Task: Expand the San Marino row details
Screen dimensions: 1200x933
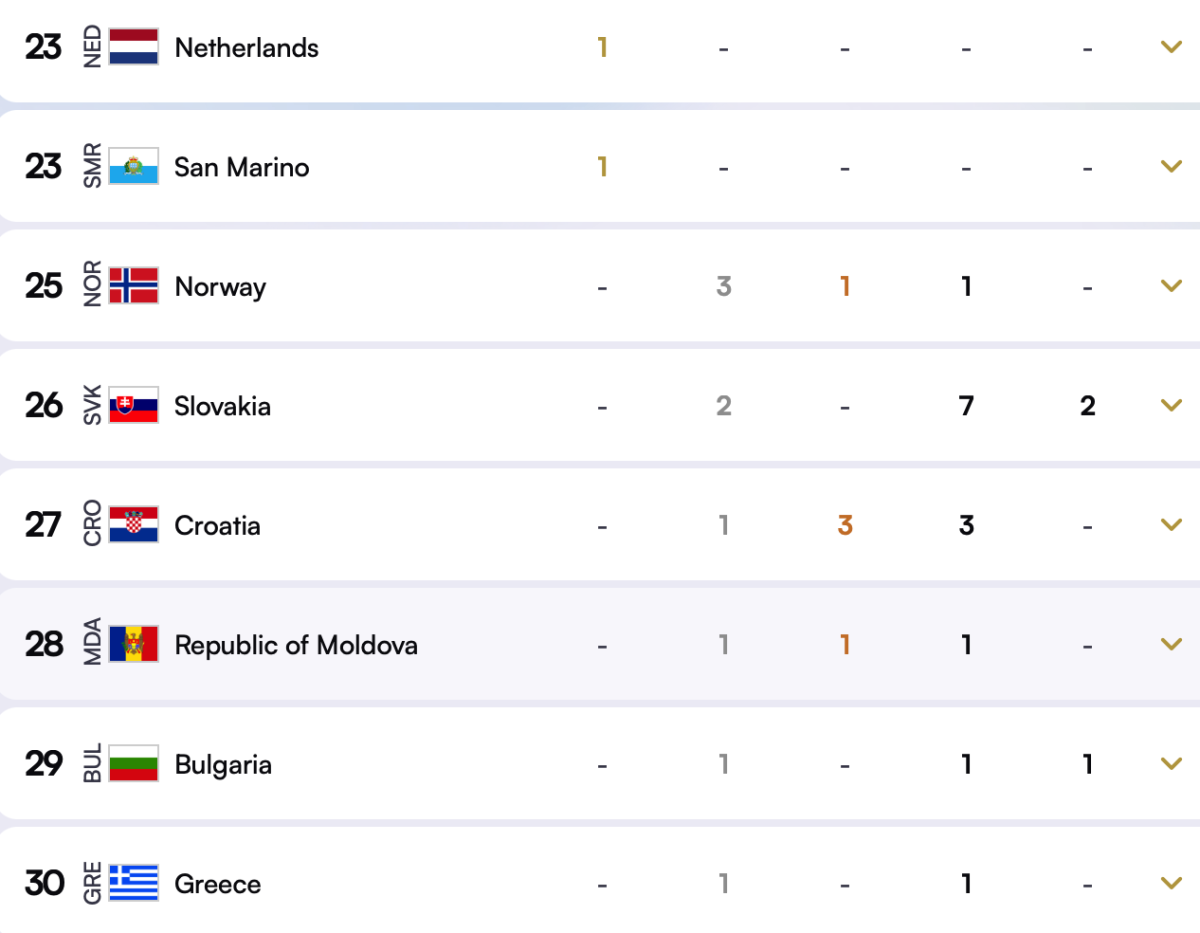Action: click(x=1171, y=166)
